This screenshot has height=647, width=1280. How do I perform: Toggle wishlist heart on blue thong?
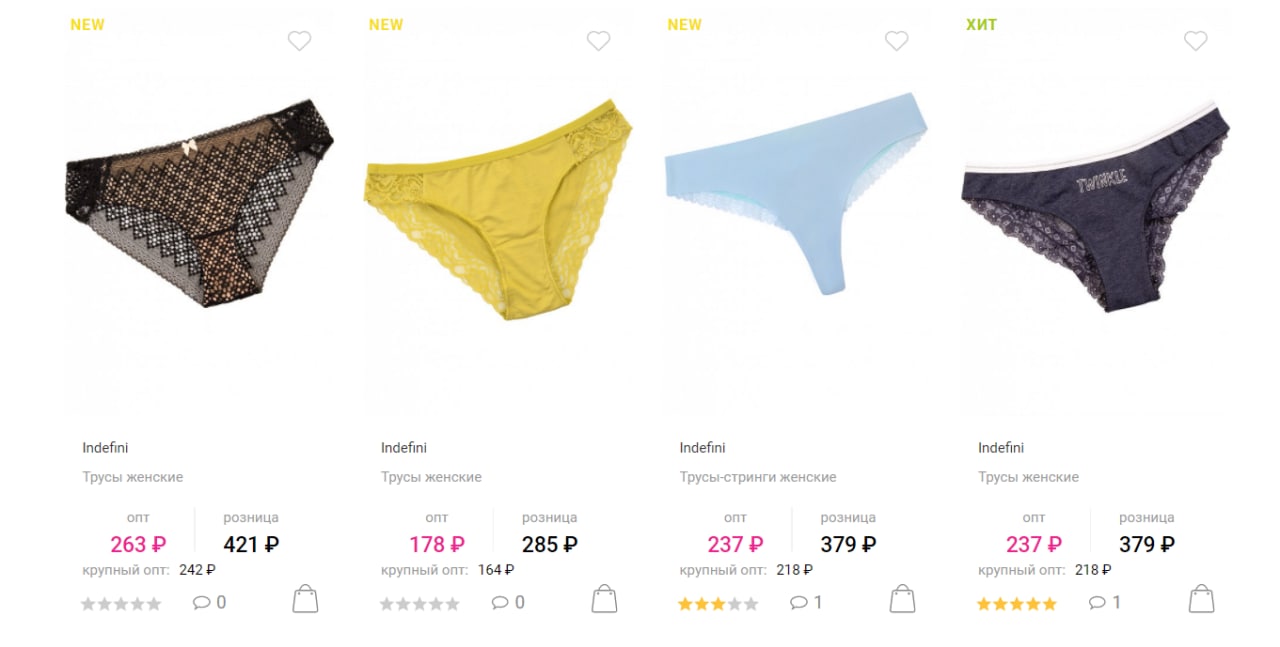[897, 41]
